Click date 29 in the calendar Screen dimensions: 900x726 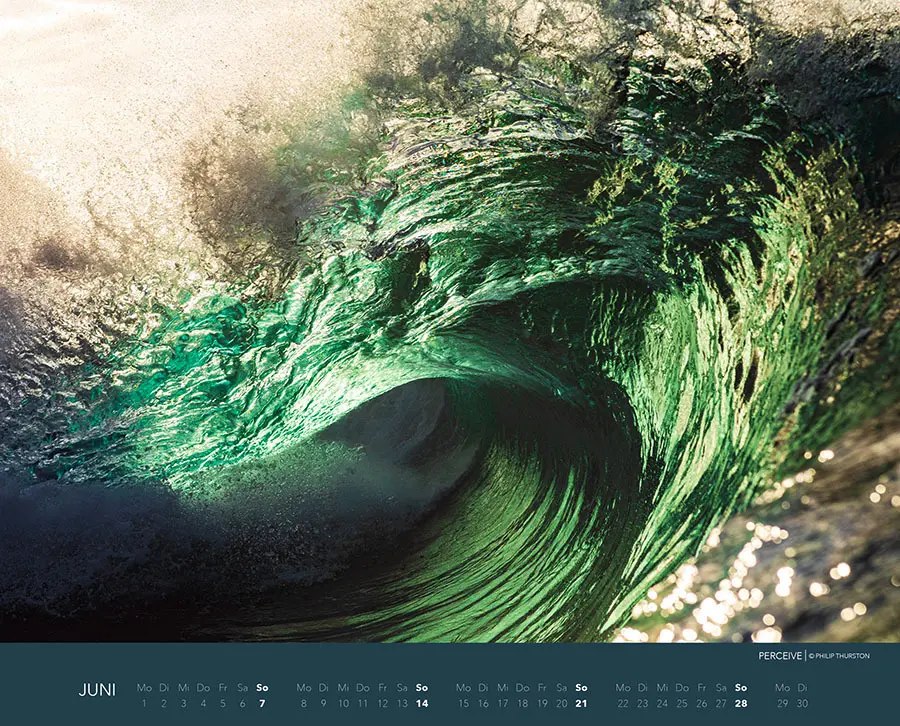click(x=782, y=703)
